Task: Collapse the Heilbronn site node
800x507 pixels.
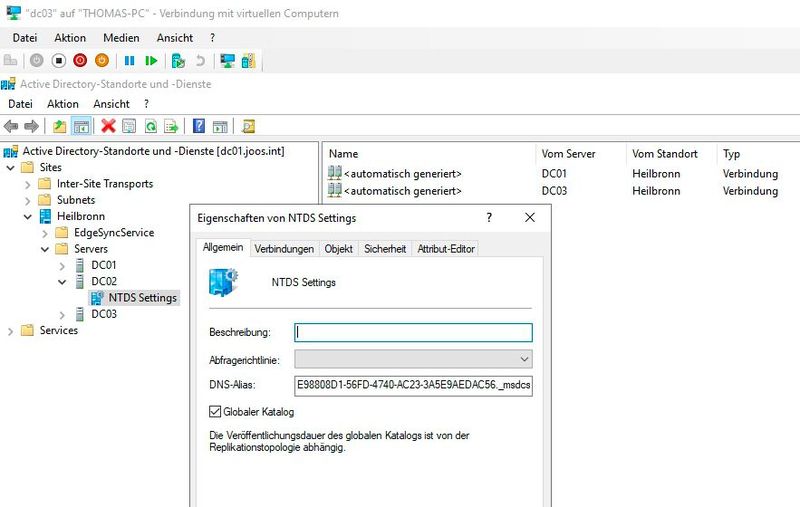Action: [28, 217]
